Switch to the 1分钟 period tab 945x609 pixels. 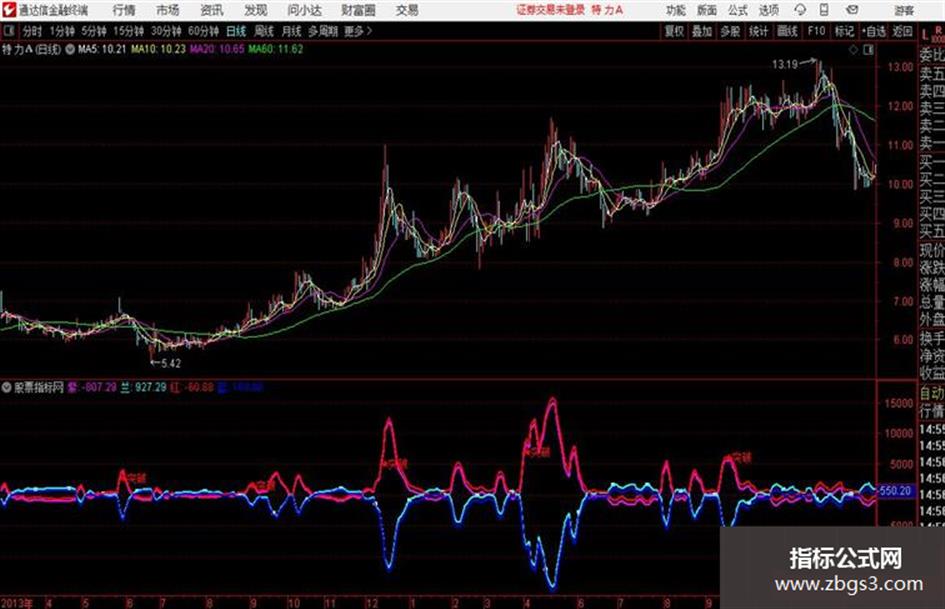point(62,31)
